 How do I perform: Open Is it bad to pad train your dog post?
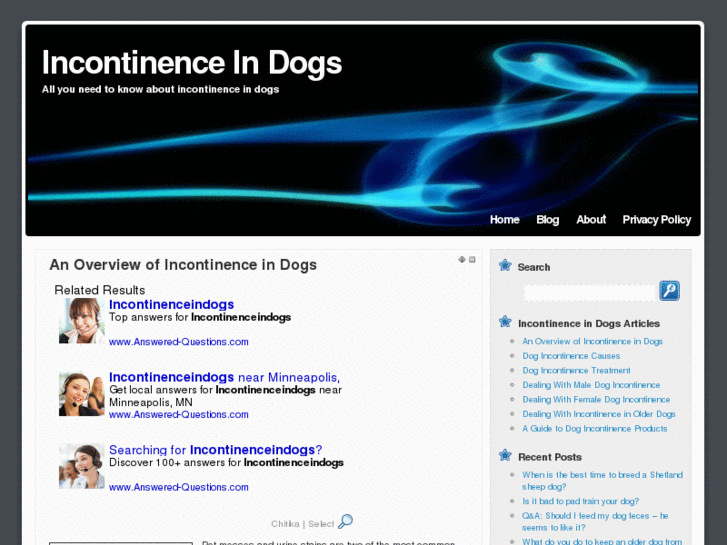(580, 501)
